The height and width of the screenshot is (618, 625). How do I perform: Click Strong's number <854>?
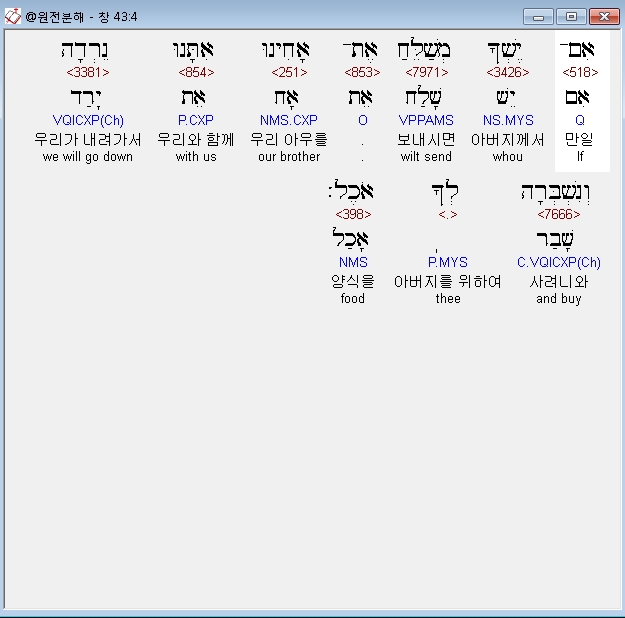click(x=196, y=72)
